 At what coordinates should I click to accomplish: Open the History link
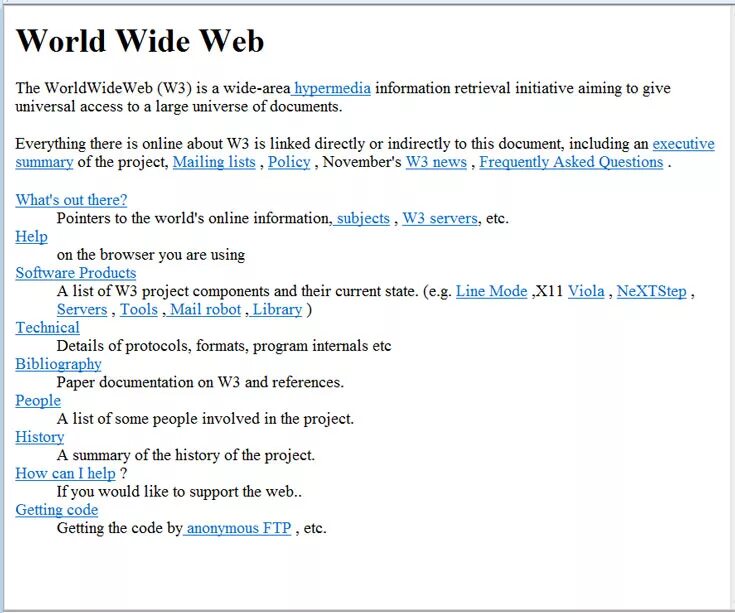(x=40, y=437)
